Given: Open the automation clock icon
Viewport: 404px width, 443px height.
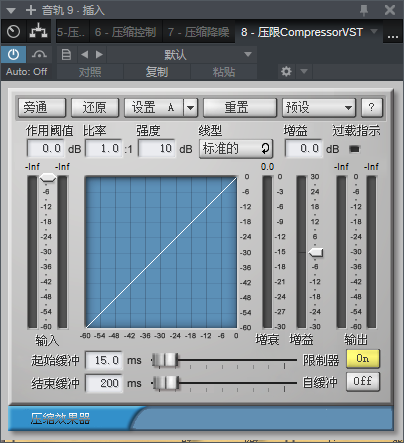Looking at the screenshot, I should tap(13, 32).
